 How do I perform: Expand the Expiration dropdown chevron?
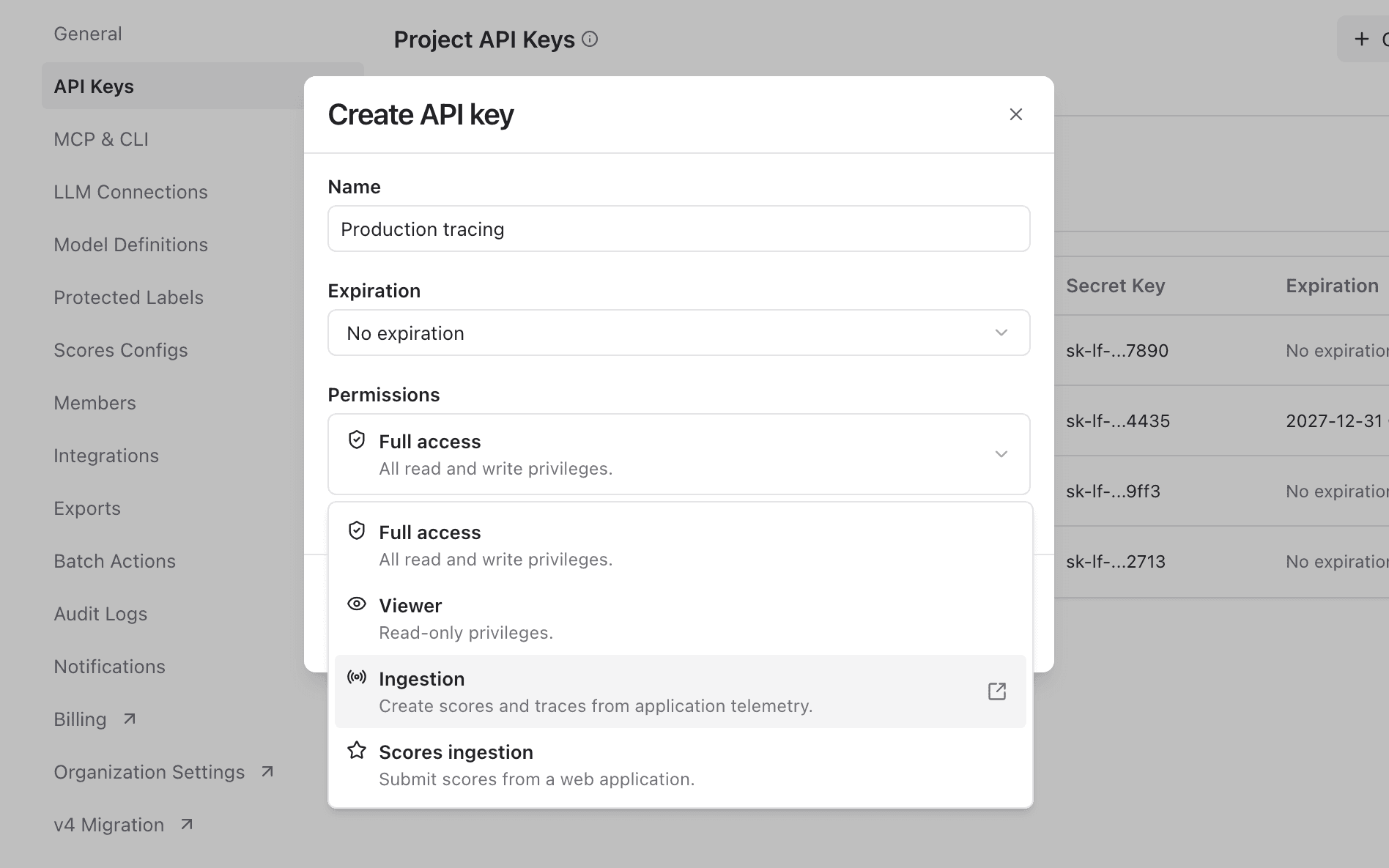click(1001, 333)
